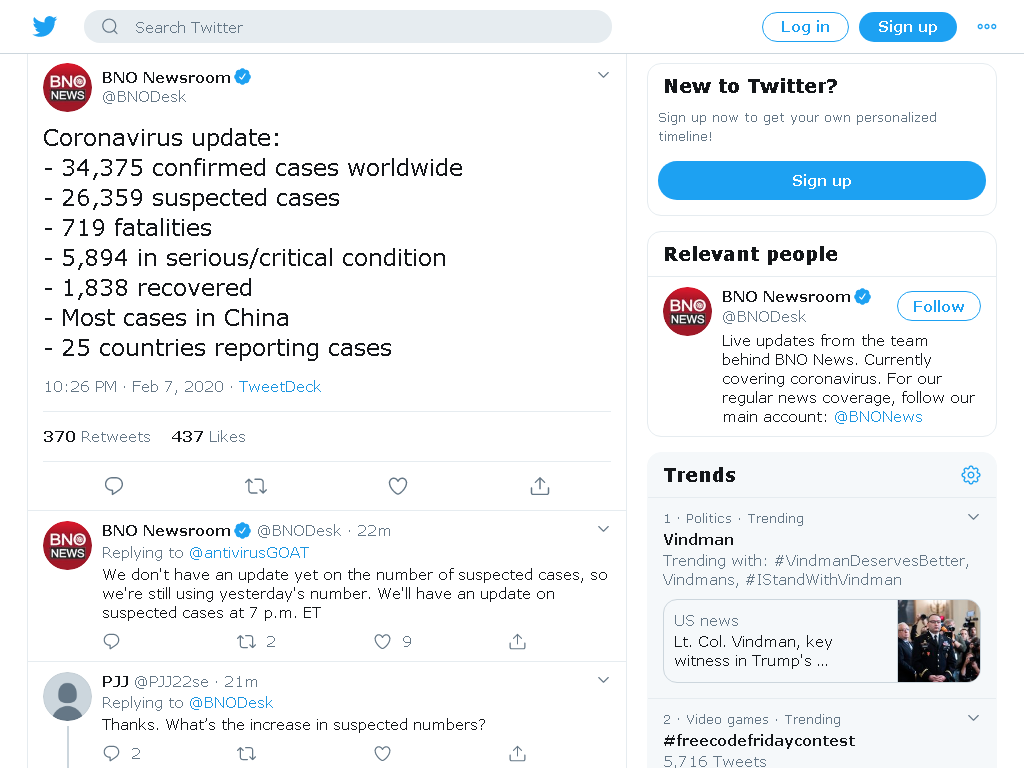Screen dimensions: 1024x768
Task: Click the Search Twitter input field
Action: 348,27
